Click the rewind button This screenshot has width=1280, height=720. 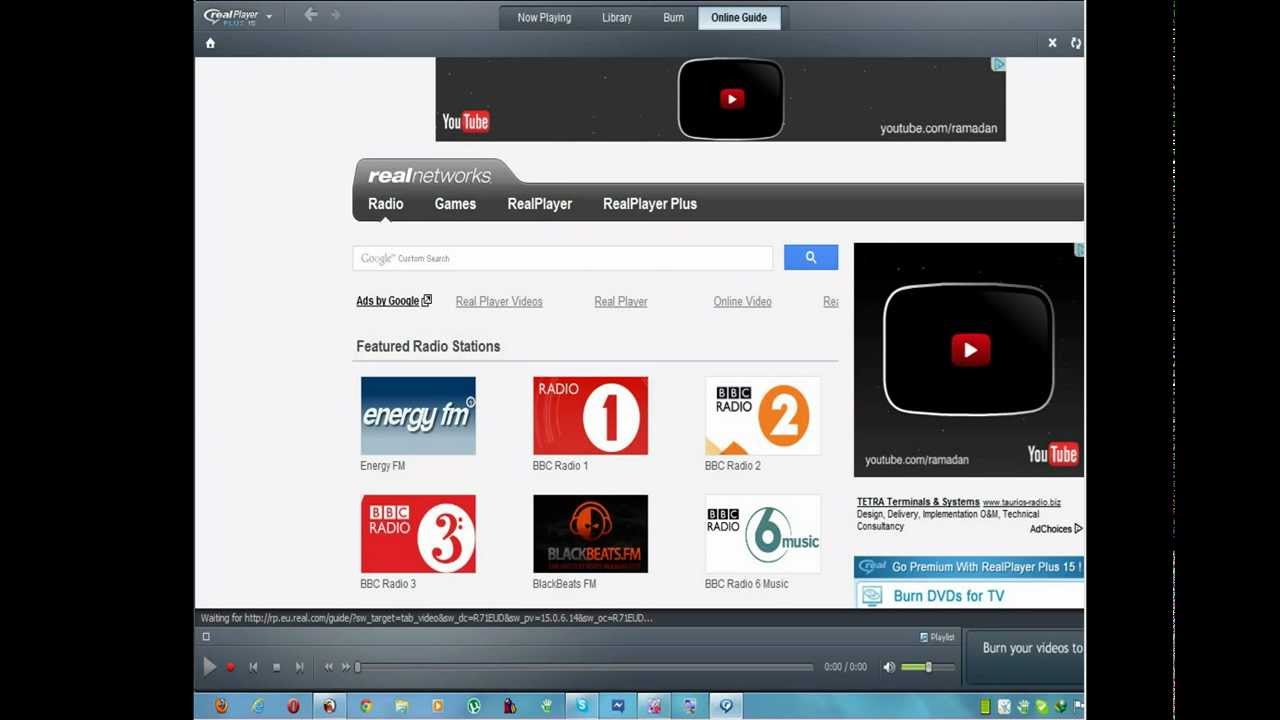tap(328, 667)
